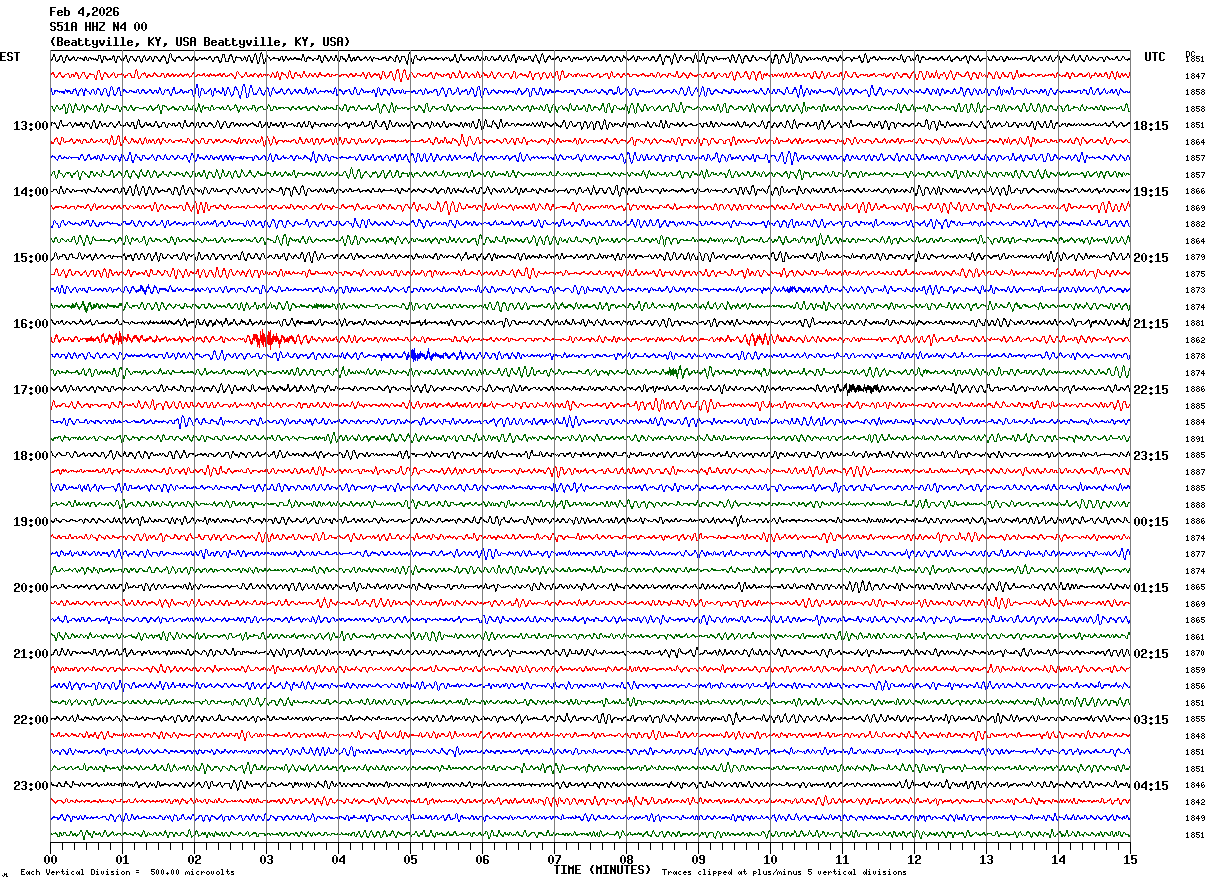Image resolution: width=1210 pixels, height=886 pixels.
Task: Click the 20:15 UTC time label
Action: pyautogui.click(x=1151, y=258)
